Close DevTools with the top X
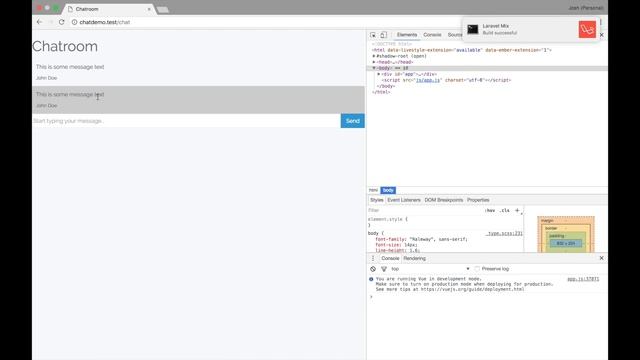 (602, 35)
